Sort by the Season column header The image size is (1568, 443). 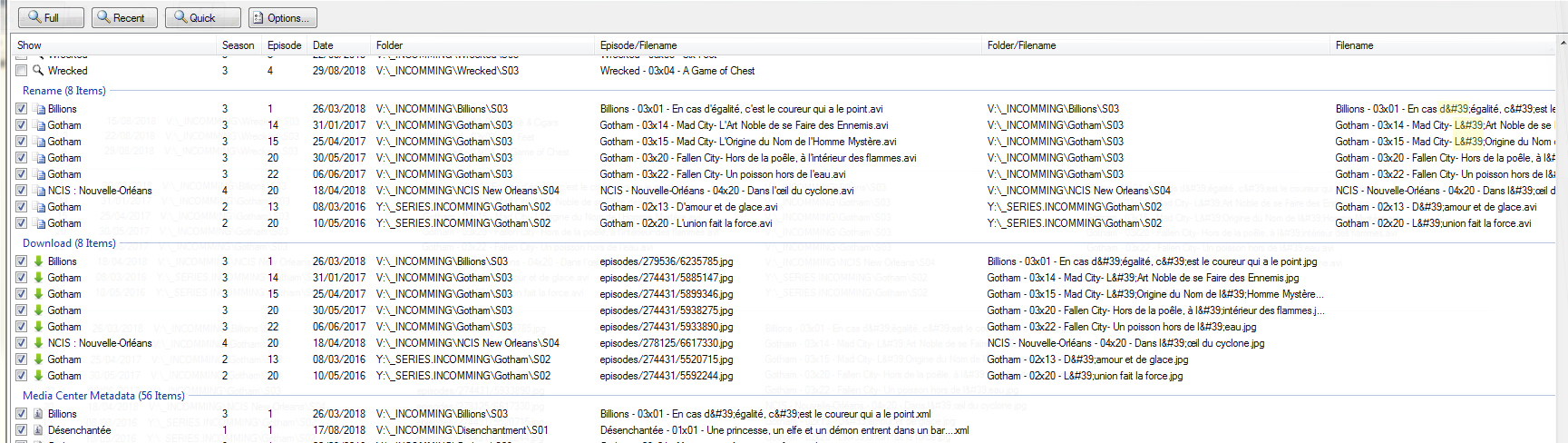(x=240, y=45)
